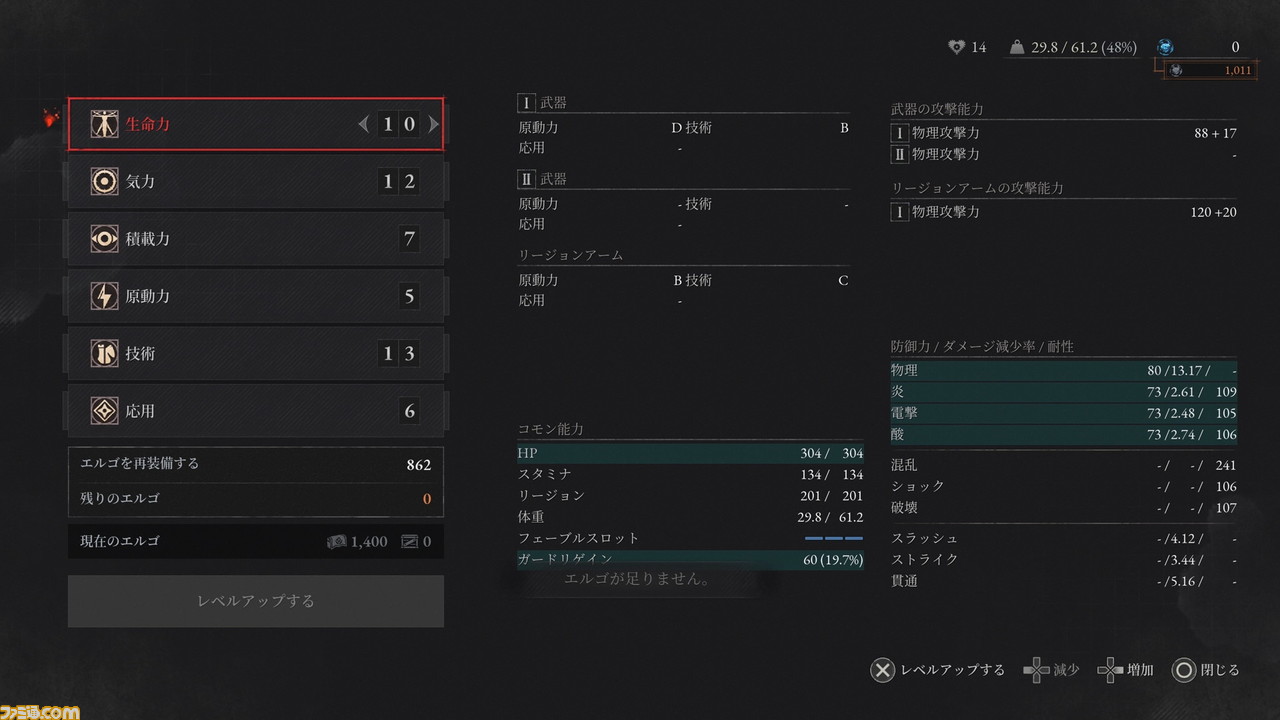Select the 原動力 lightning stat icon
Screen dimensions: 1280x720
click(x=104, y=296)
